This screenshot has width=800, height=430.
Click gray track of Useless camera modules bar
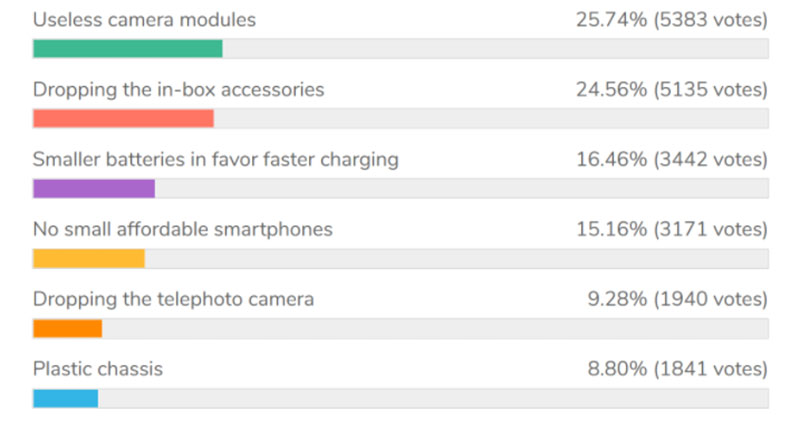pyautogui.click(x=495, y=48)
